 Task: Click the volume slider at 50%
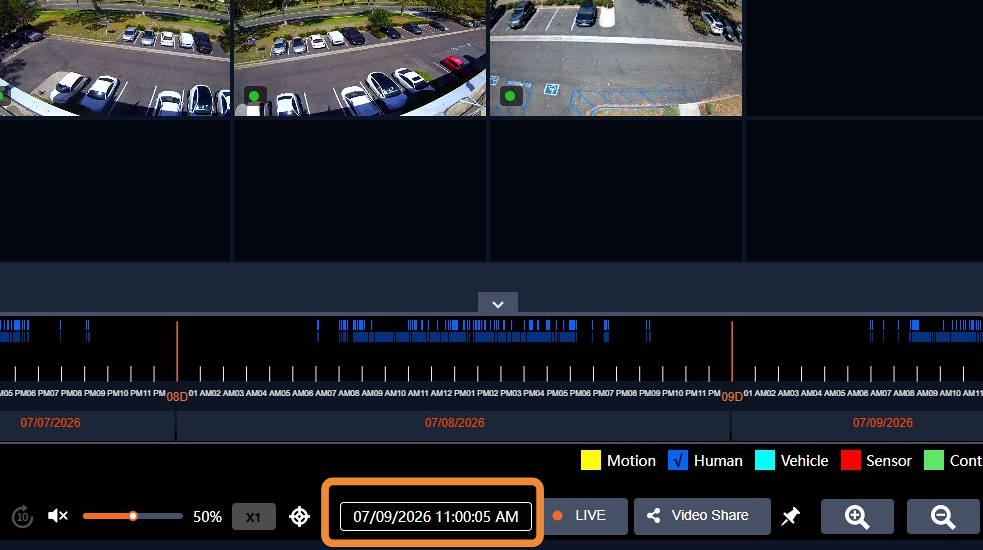(x=132, y=516)
